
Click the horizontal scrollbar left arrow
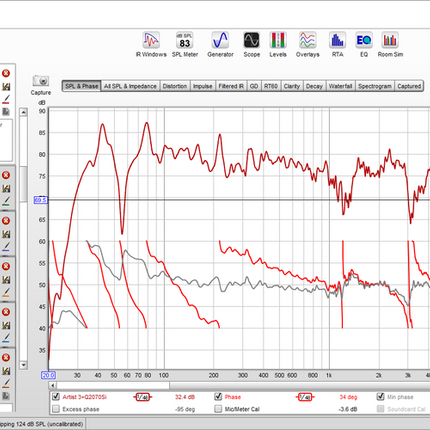click(52, 386)
